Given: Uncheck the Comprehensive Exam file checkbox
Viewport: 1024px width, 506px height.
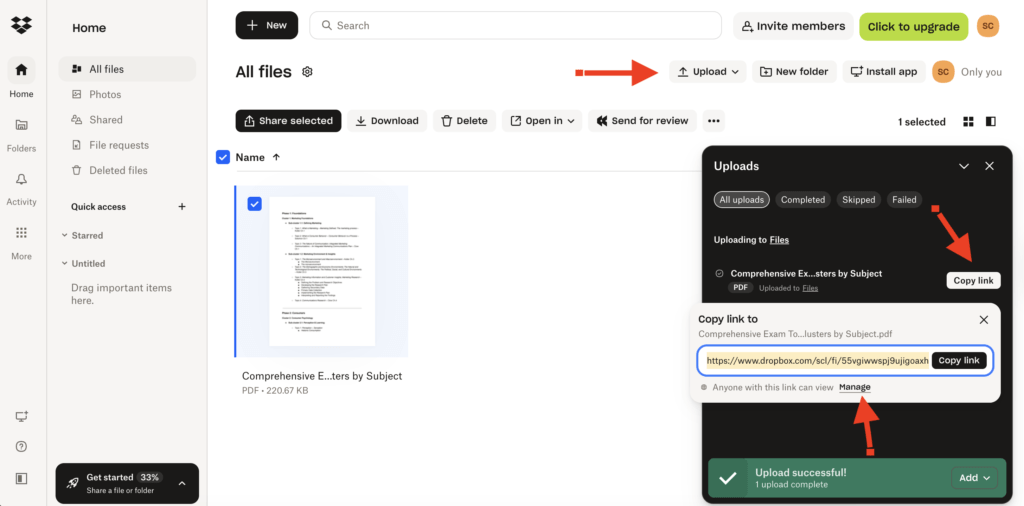Looking at the screenshot, I should coord(255,204).
